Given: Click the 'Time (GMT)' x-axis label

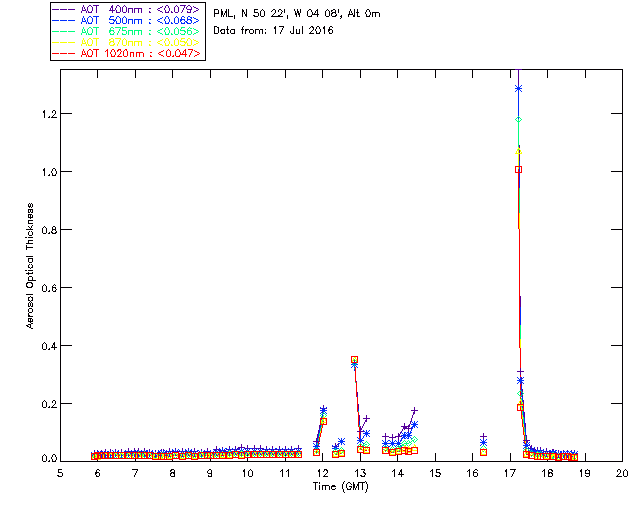Looking at the screenshot, I should (340, 486).
